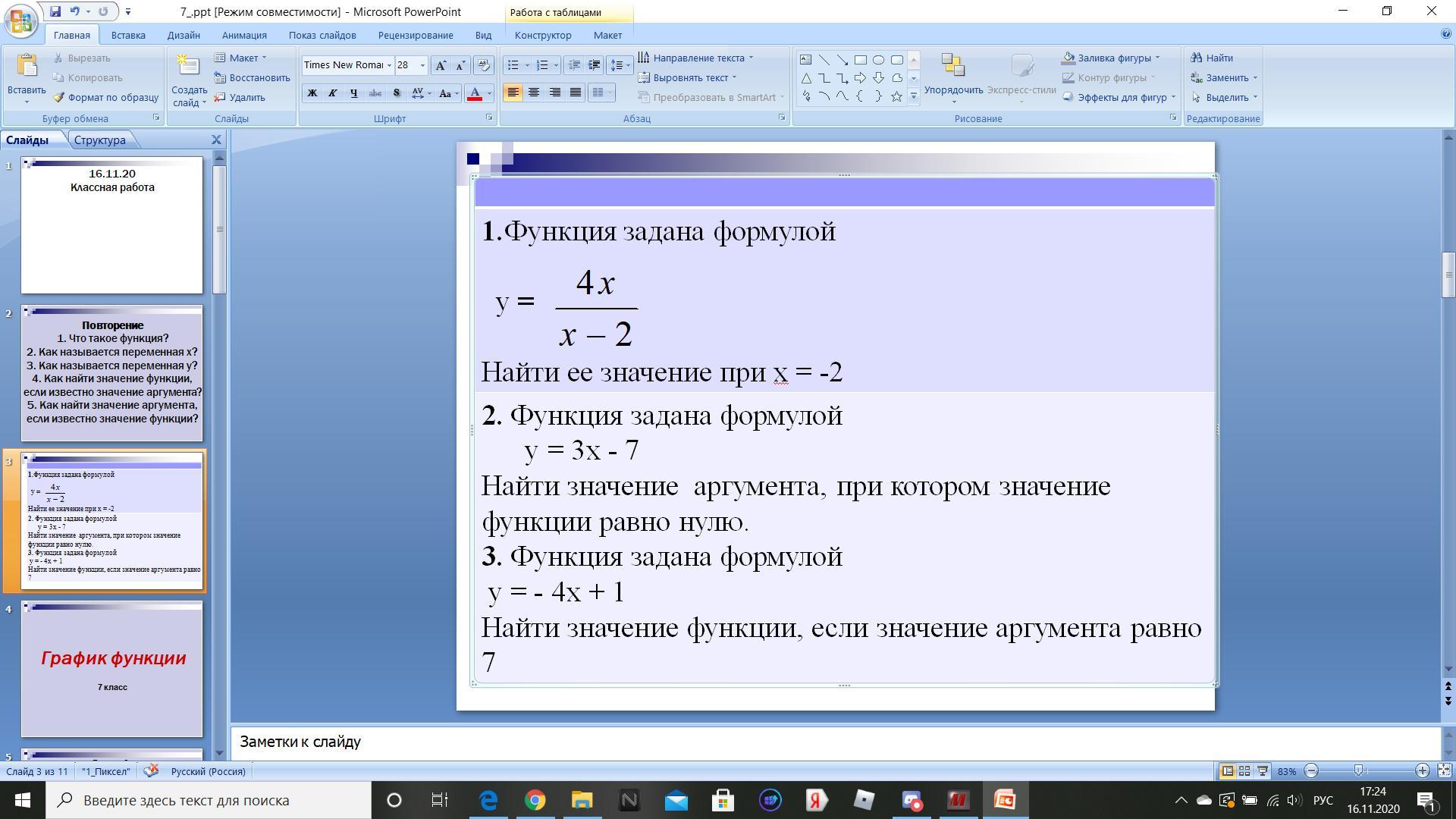Toggle bold (Ж) formatting
The width and height of the screenshot is (1456, 819).
[x=312, y=93]
